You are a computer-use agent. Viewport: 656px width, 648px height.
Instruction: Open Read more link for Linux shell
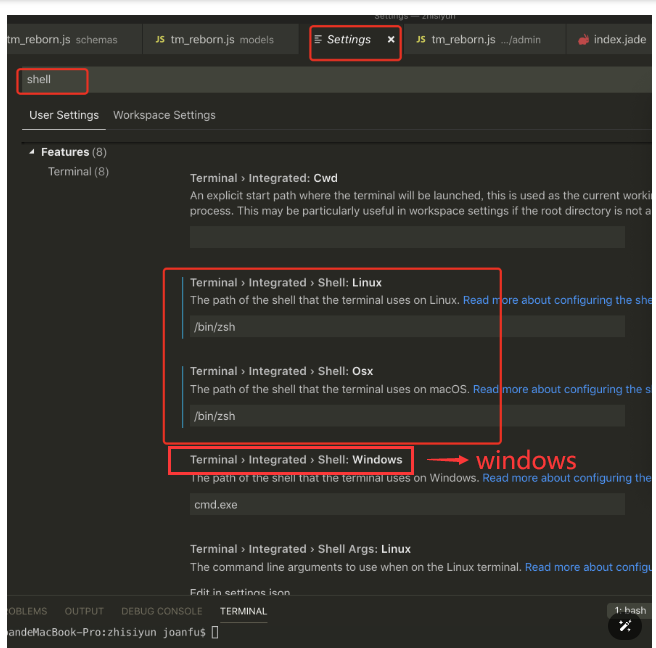click(x=557, y=300)
